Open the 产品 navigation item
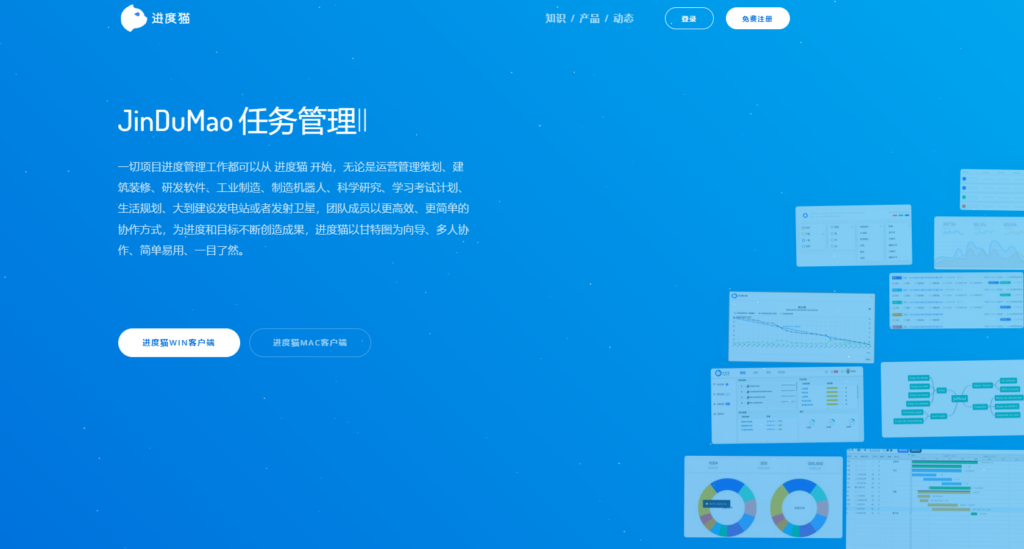The width and height of the screenshot is (1024, 549). pos(589,18)
